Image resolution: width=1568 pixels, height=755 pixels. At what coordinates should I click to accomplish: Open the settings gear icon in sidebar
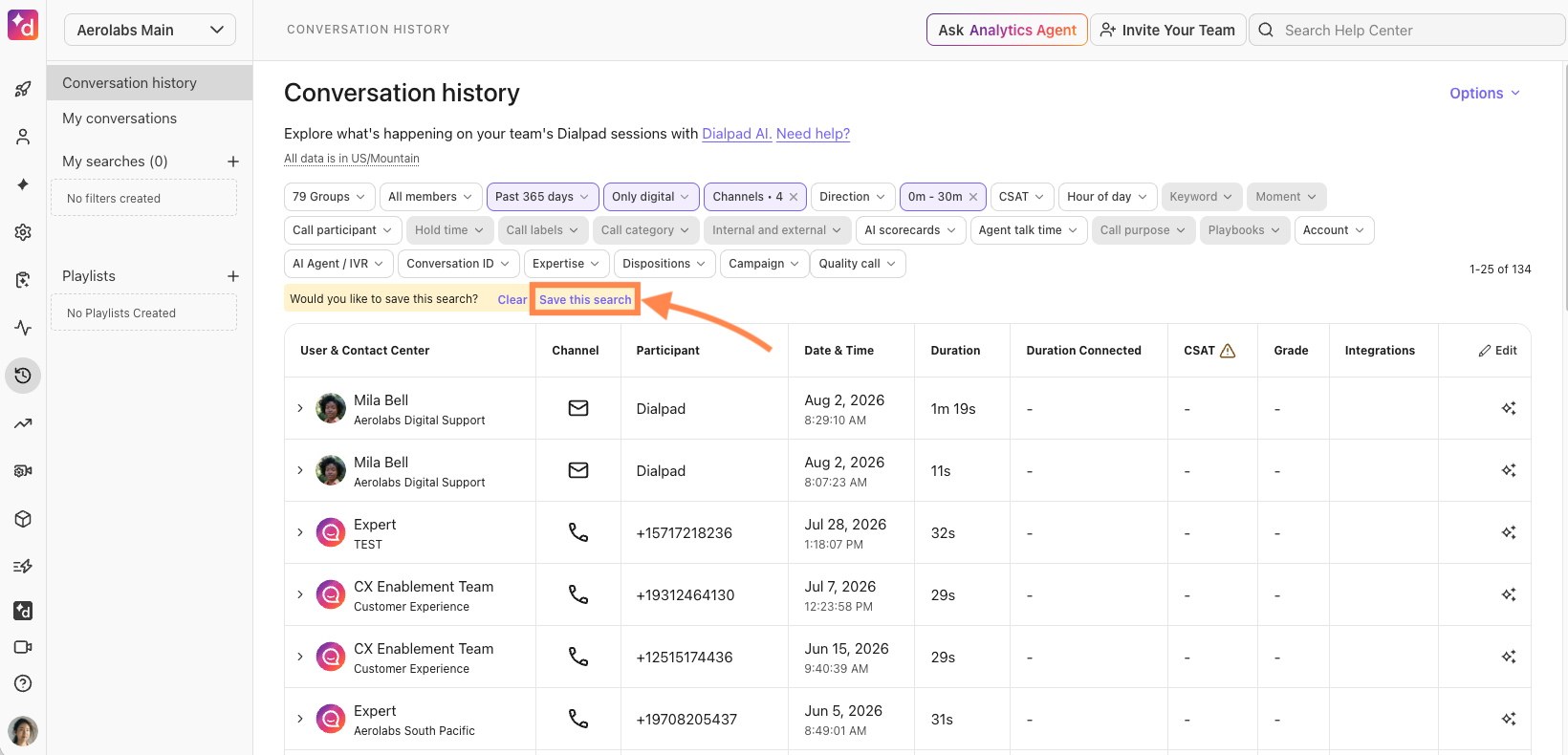(23, 232)
